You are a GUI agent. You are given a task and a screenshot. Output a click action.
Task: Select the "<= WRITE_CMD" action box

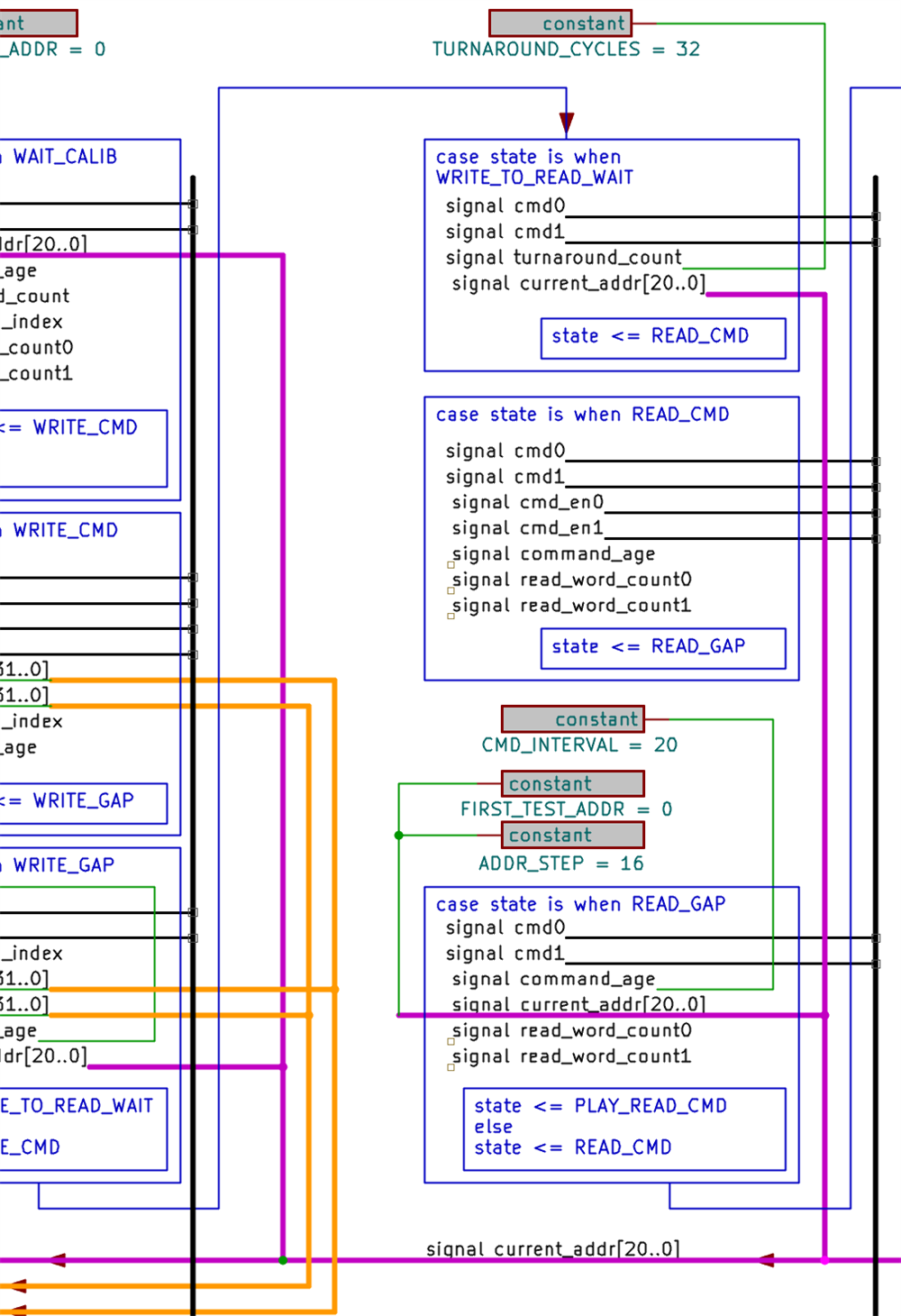(83, 448)
